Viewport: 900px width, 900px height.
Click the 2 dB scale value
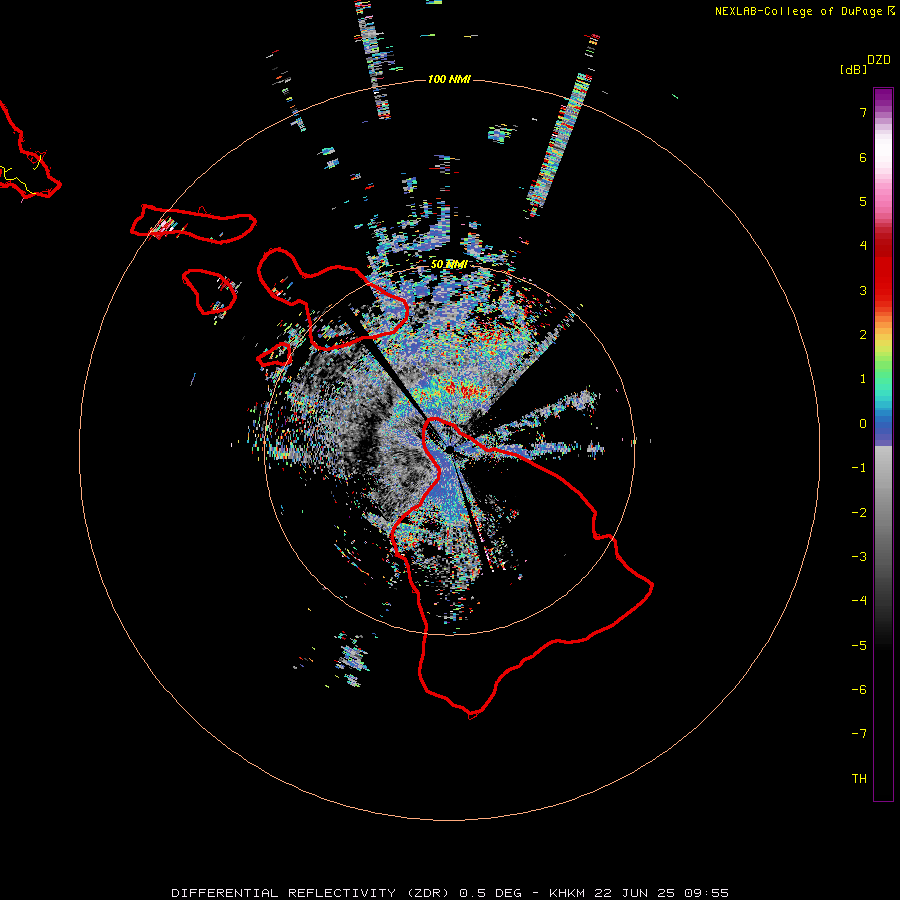click(x=863, y=335)
